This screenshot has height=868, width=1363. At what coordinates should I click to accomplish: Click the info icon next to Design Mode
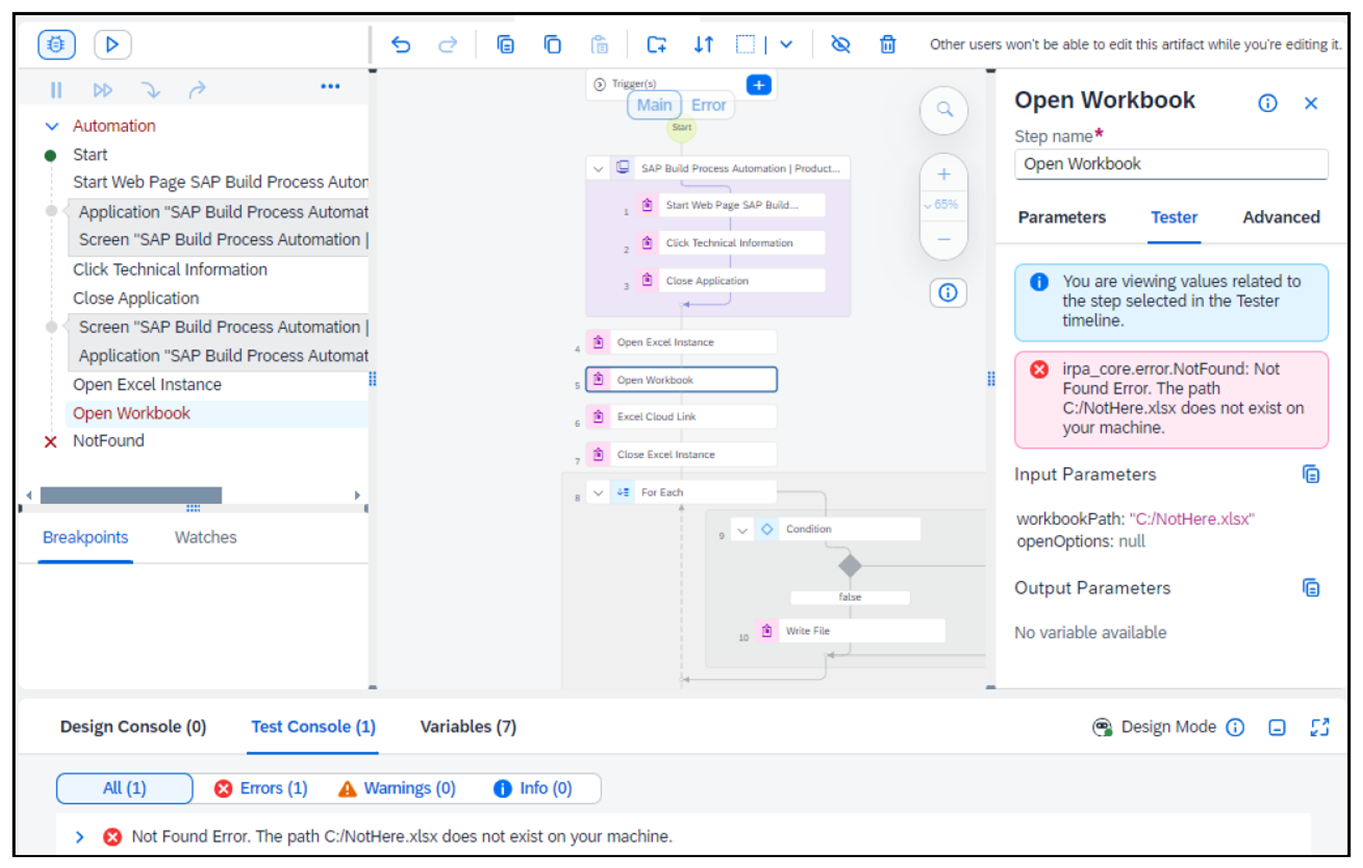[x=1235, y=728]
